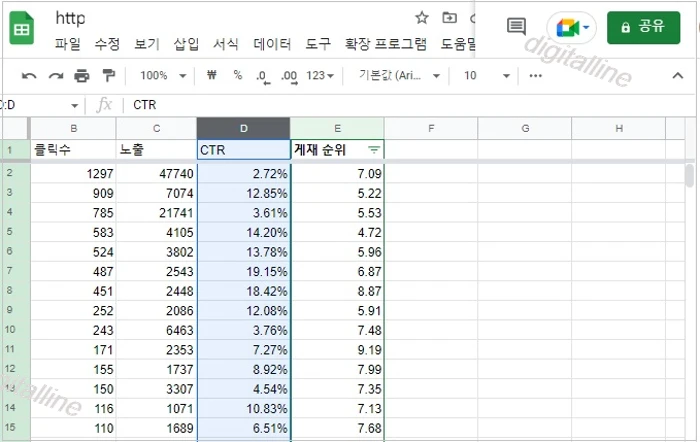Click cell with value 8.87

(x=337, y=291)
